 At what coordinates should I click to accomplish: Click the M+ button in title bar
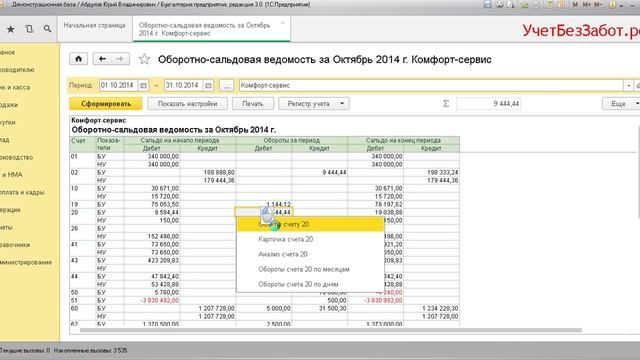[587, 4]
